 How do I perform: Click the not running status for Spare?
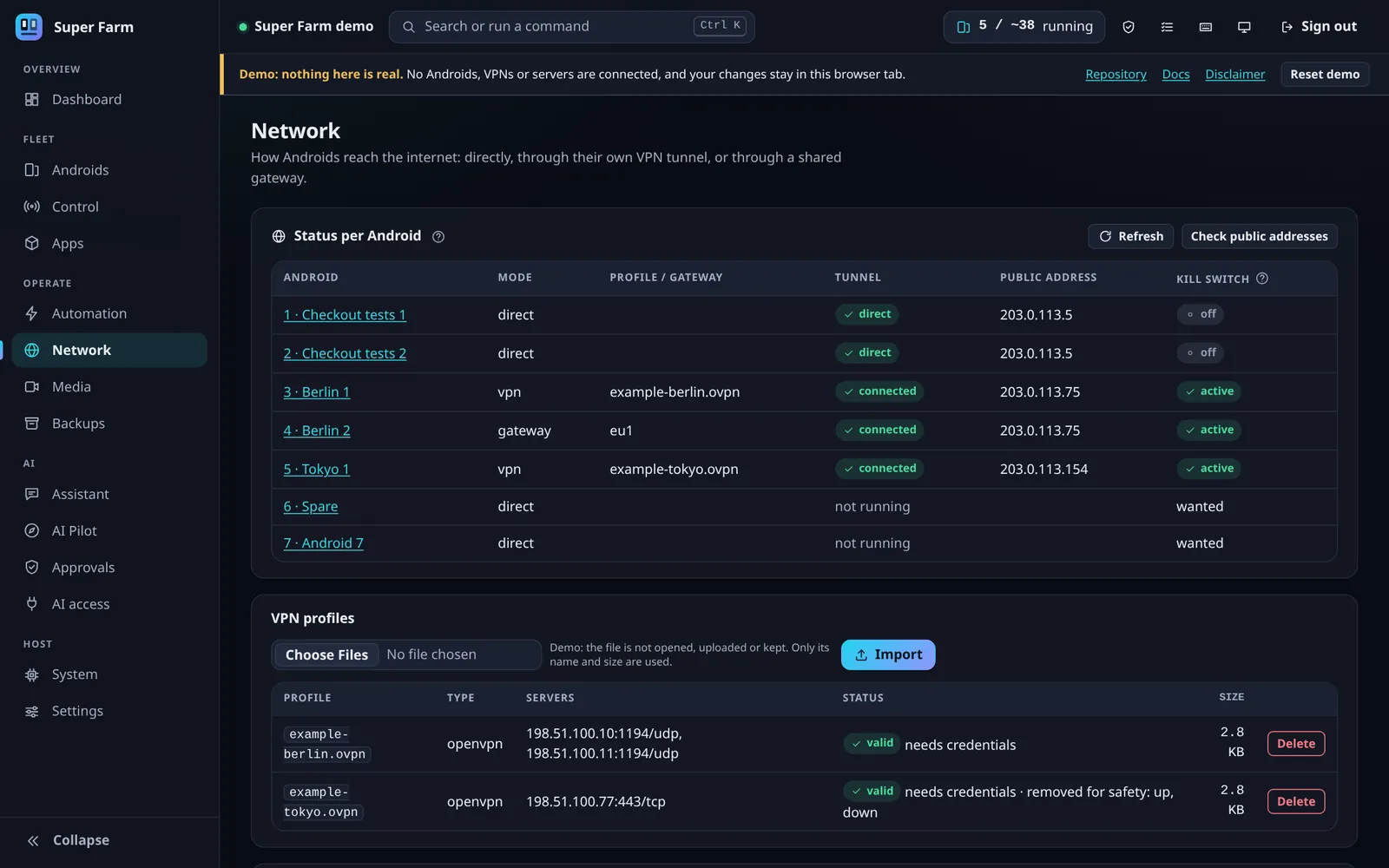[x=872, y=507]
